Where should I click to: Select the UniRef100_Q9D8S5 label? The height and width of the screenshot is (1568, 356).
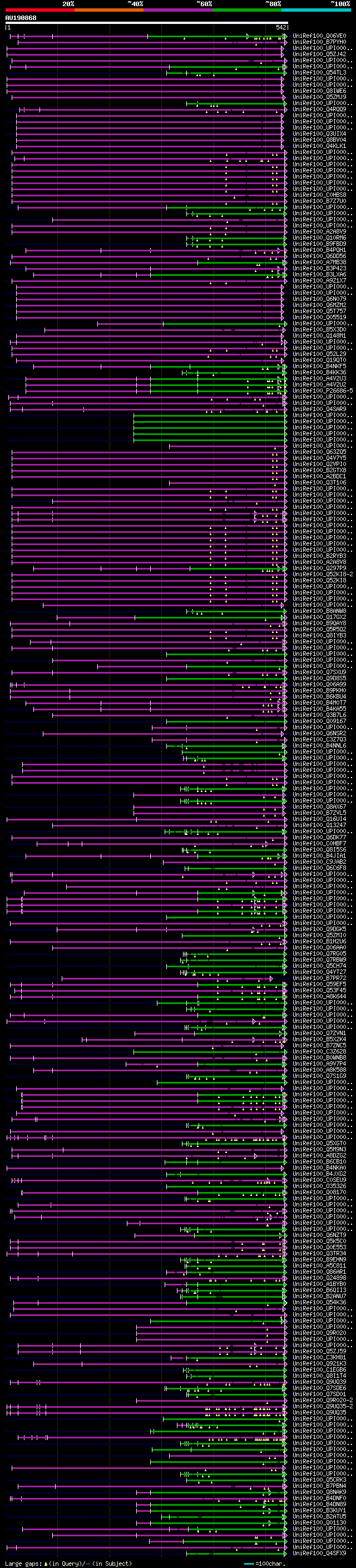click(319, 678)
